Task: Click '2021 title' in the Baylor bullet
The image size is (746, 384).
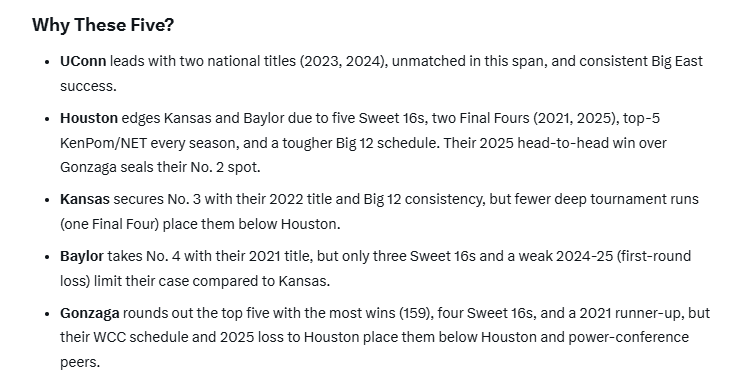Action: tap(280, 256)
